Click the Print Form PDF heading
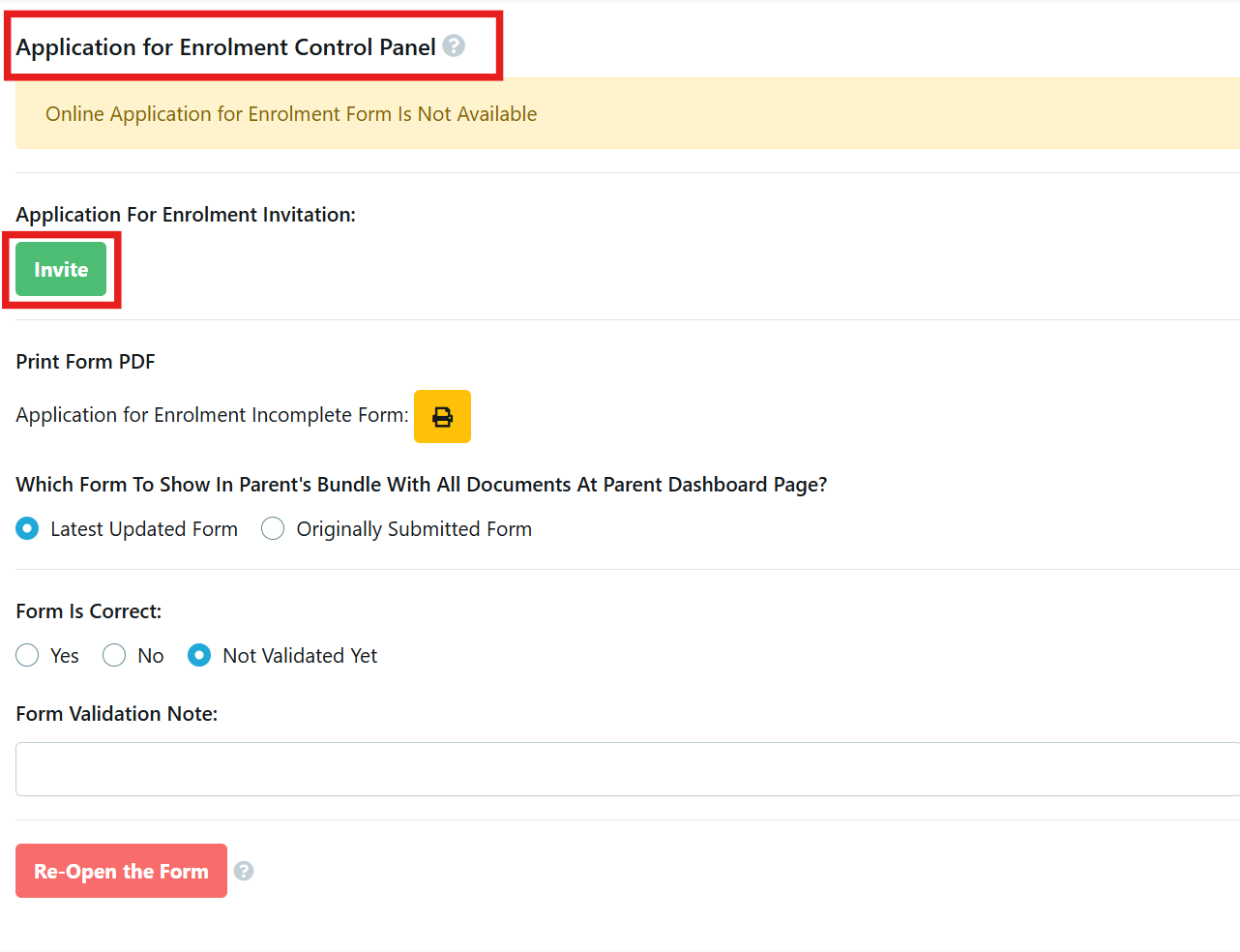The height and width of the screenshot is (952, 1240). 85,362
